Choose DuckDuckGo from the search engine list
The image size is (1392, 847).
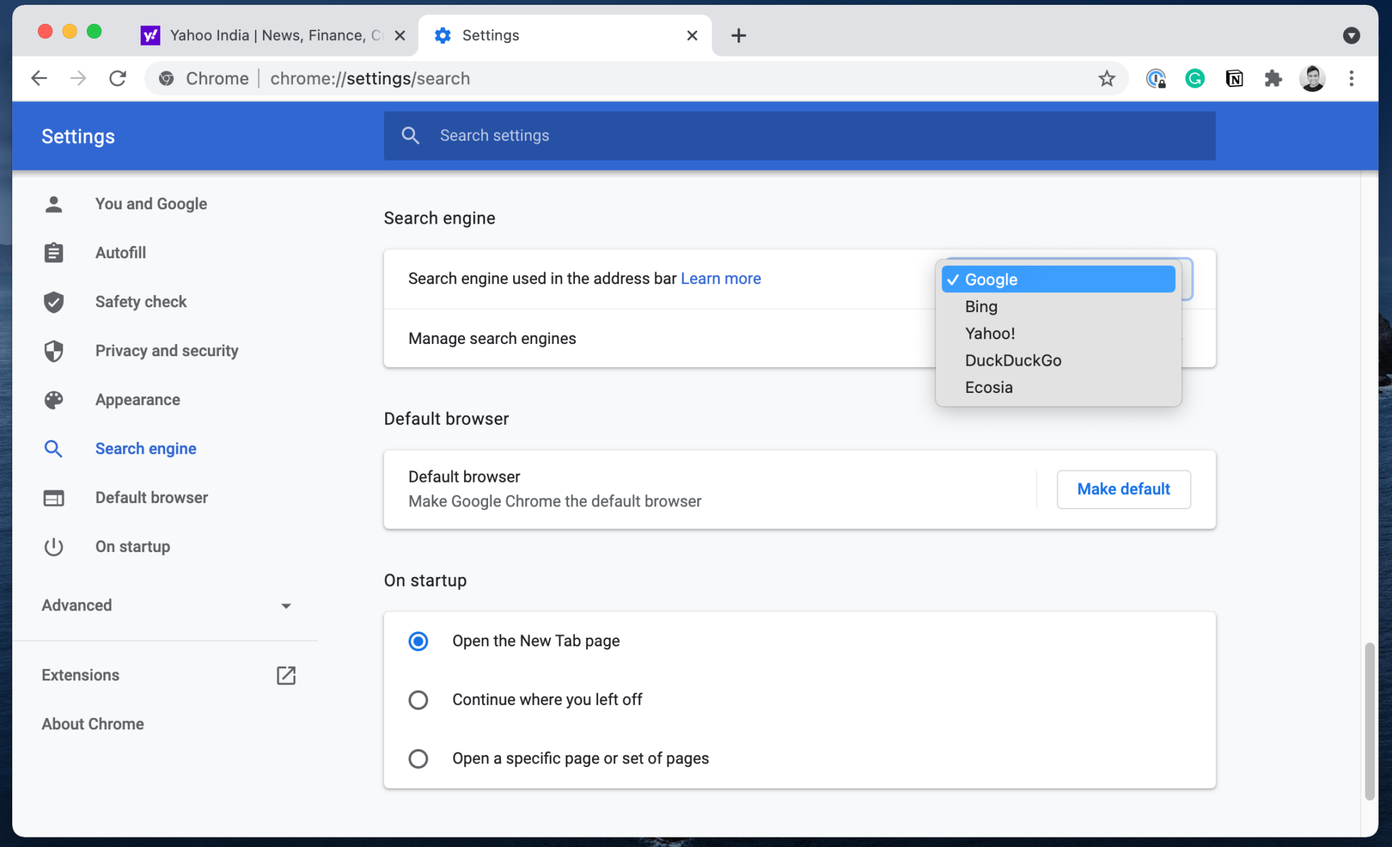point(1058,360)
